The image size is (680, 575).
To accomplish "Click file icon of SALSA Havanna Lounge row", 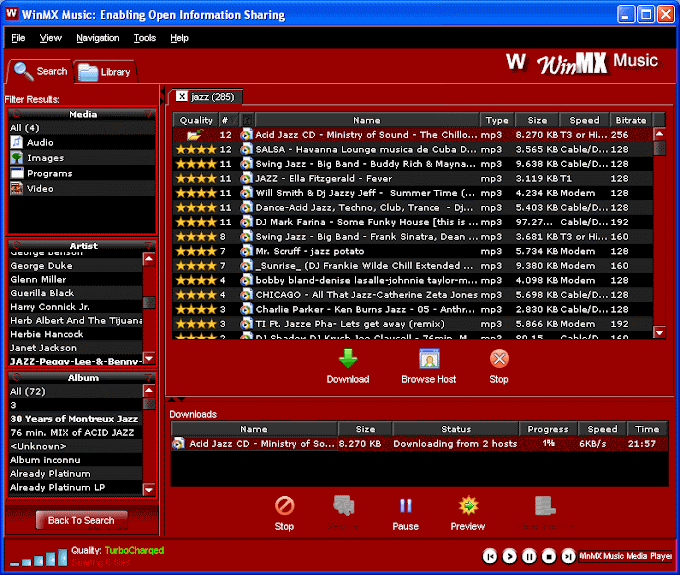I will point(246,150).
